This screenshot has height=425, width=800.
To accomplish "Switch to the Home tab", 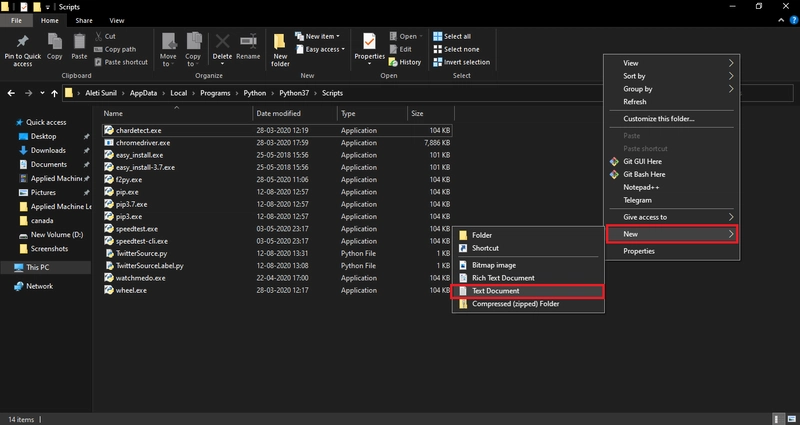I will tap(50, 20).
